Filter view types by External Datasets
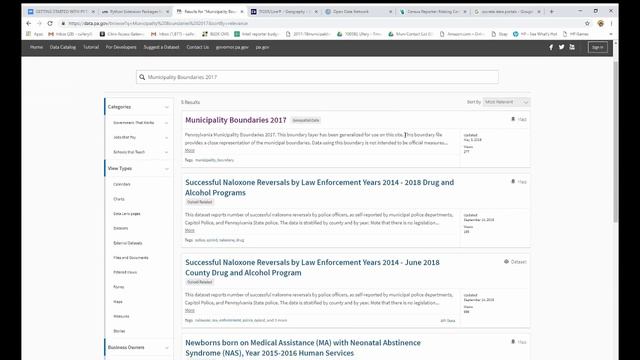This screenshot has height=360, width=640. point(128,243)
